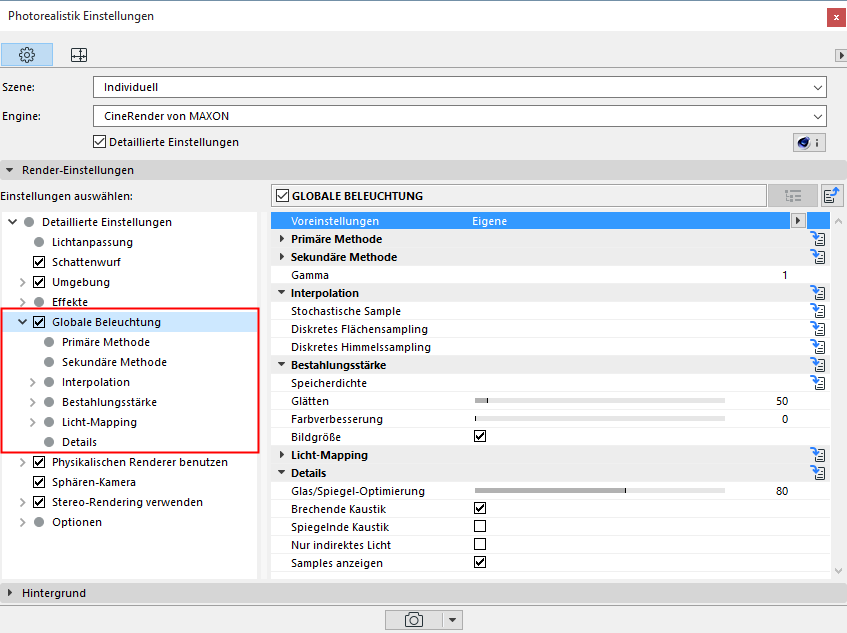Uncheck the Bildgröße checkbox
Image resolution: width=847 pixels, height=633 pixels.
[480, 436]
